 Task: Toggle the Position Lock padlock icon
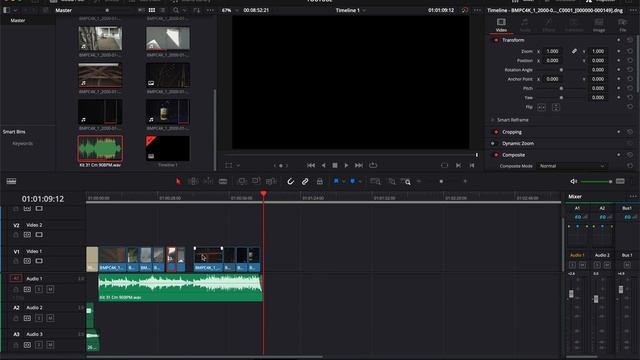point(320,181)
